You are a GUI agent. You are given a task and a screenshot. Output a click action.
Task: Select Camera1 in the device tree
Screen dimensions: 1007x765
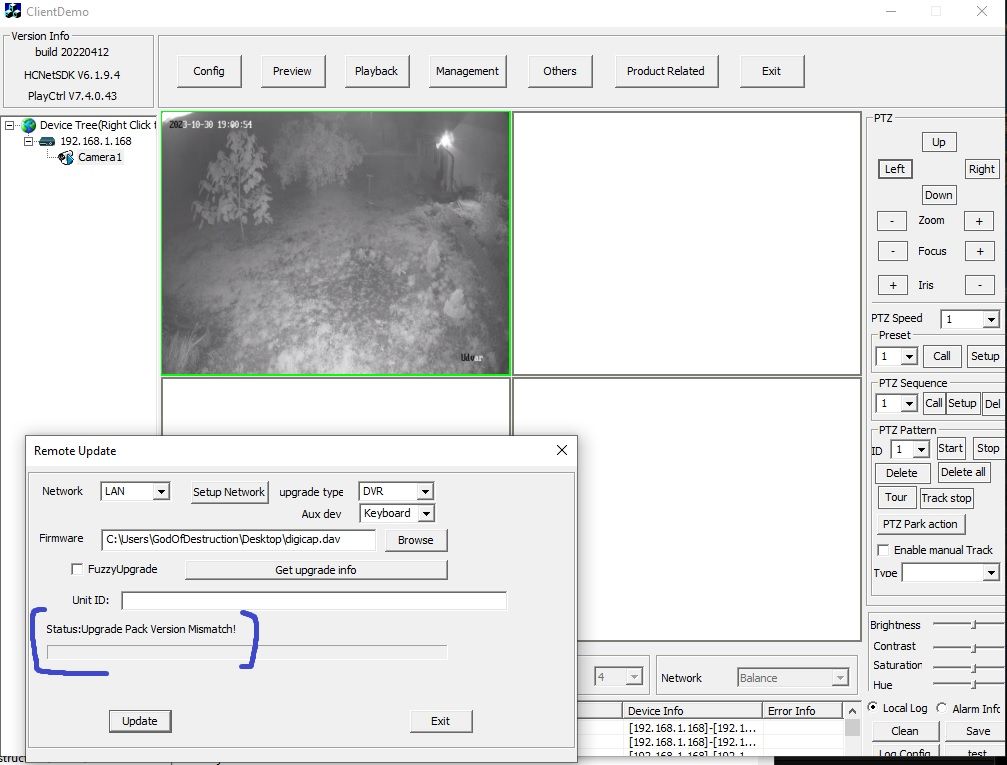click(x=100, y=157)
